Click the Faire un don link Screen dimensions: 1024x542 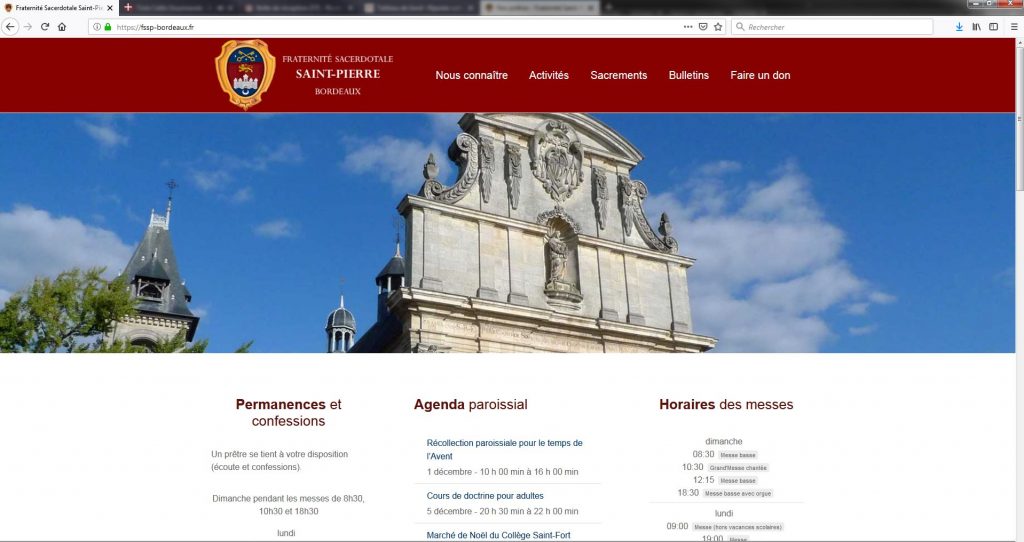click(760, 75)
